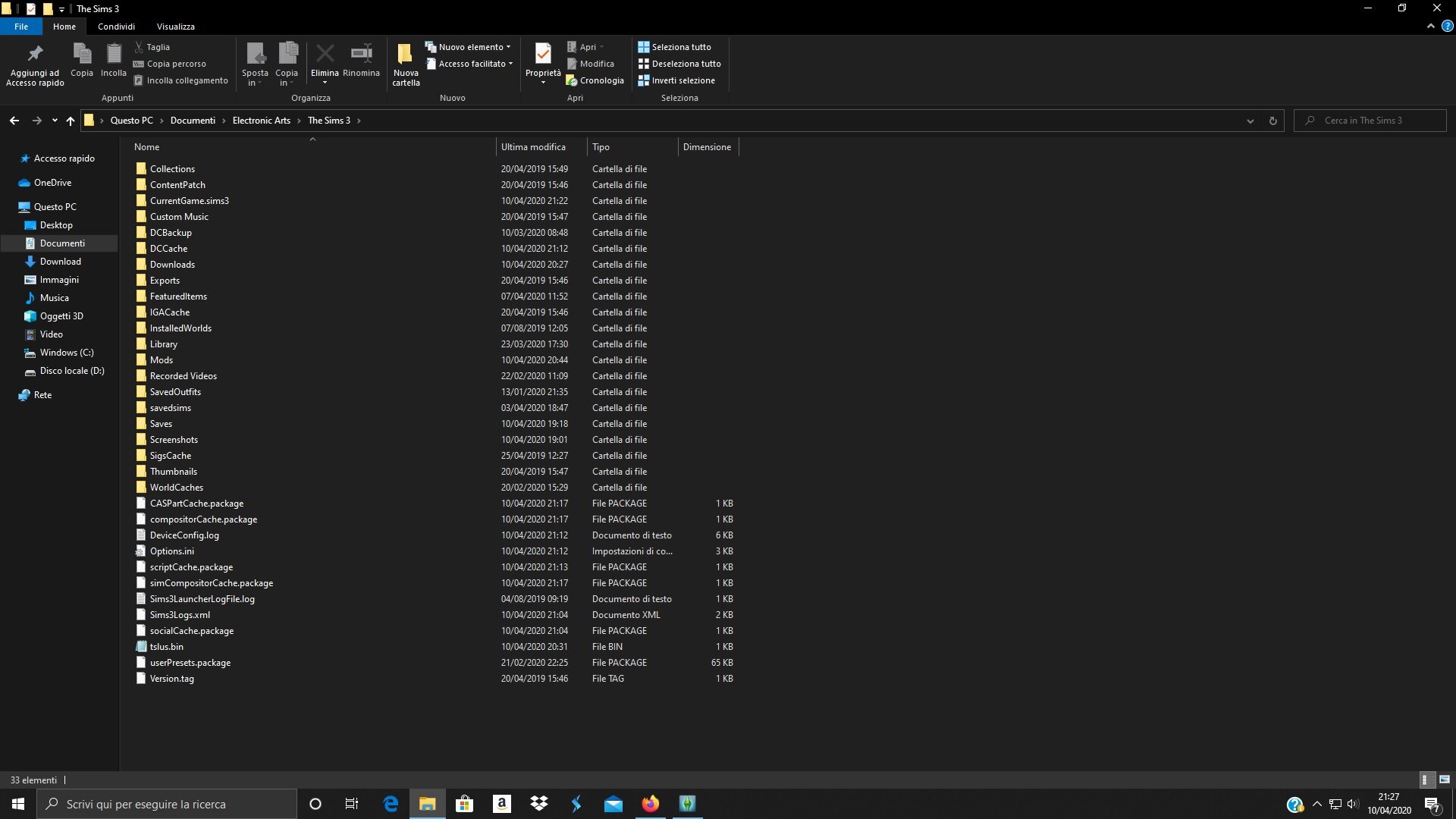Open the Copia in menu button
Image resolution: width=1456 pixels, height=819 pixels.
(287, 64)
